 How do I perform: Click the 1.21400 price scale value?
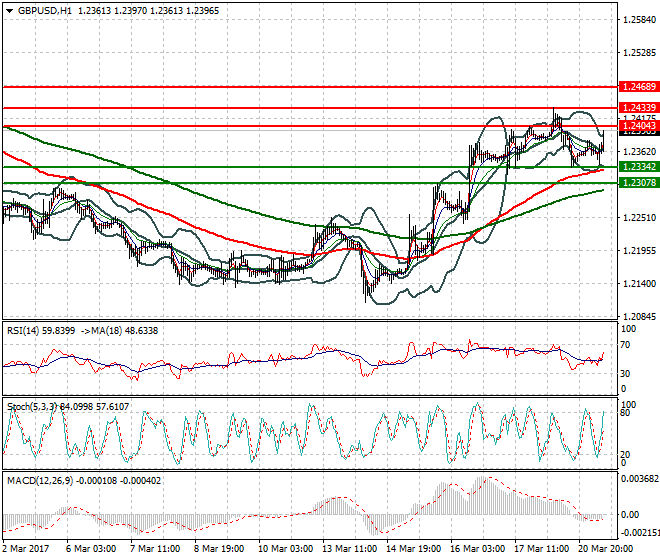point(639,284)
